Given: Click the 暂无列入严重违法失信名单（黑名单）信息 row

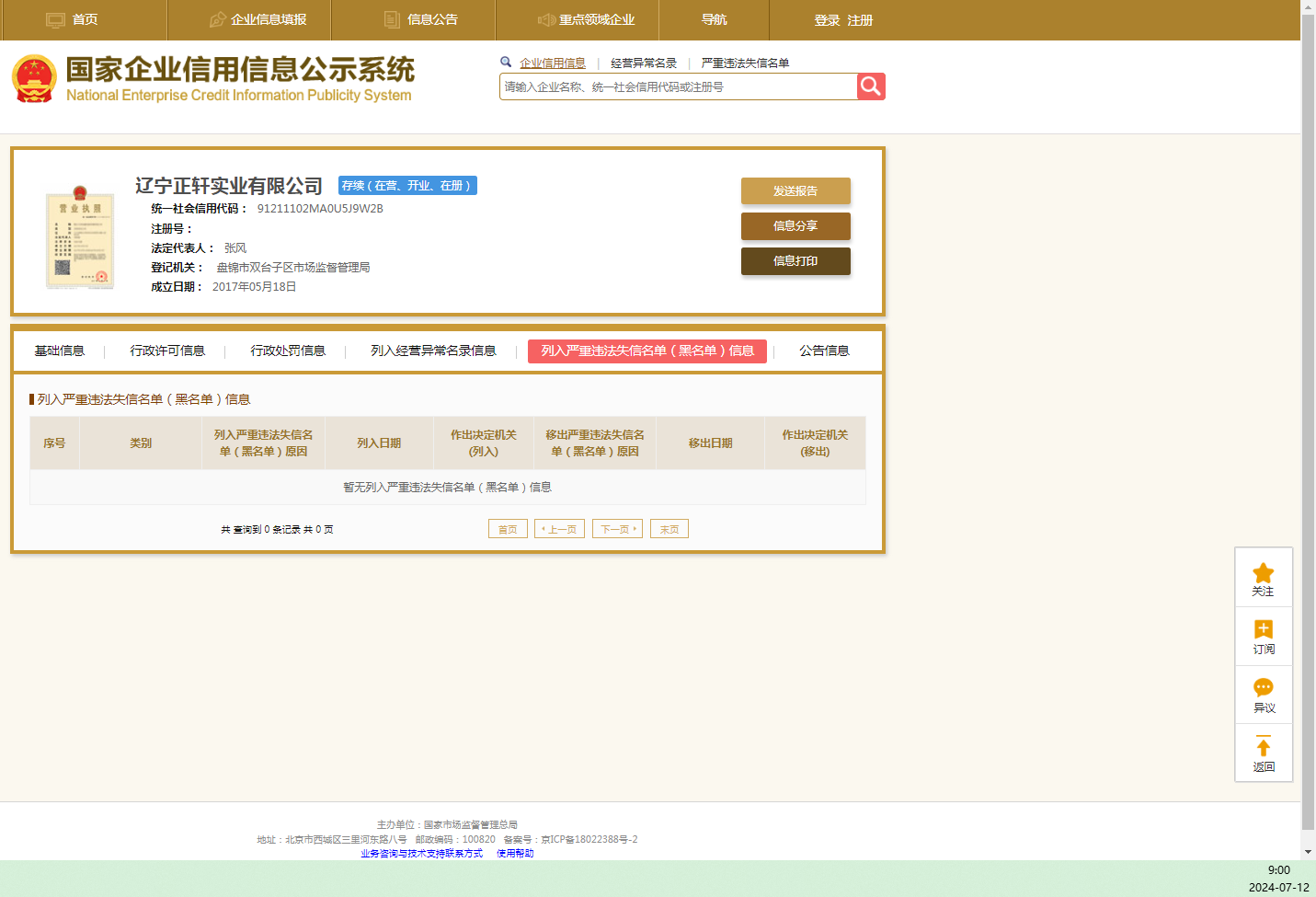Looking at the screenshot, I should [448, 488].
